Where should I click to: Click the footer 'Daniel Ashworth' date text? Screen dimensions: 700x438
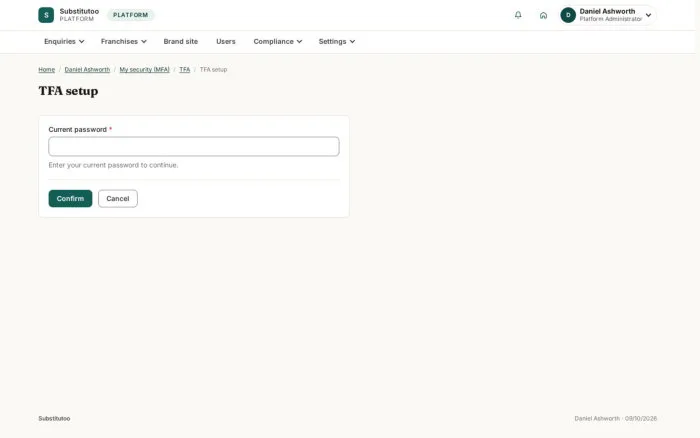616,419
